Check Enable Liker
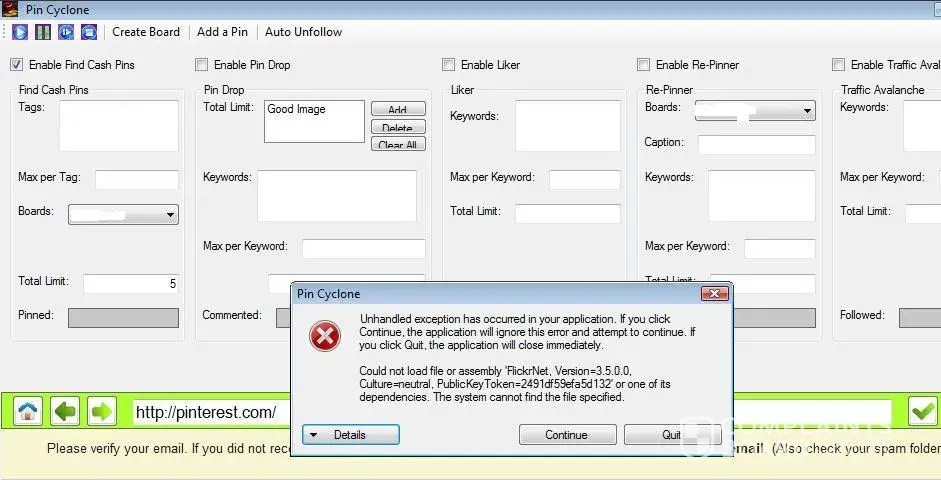941x480 pixels. (x=448, y=64)
